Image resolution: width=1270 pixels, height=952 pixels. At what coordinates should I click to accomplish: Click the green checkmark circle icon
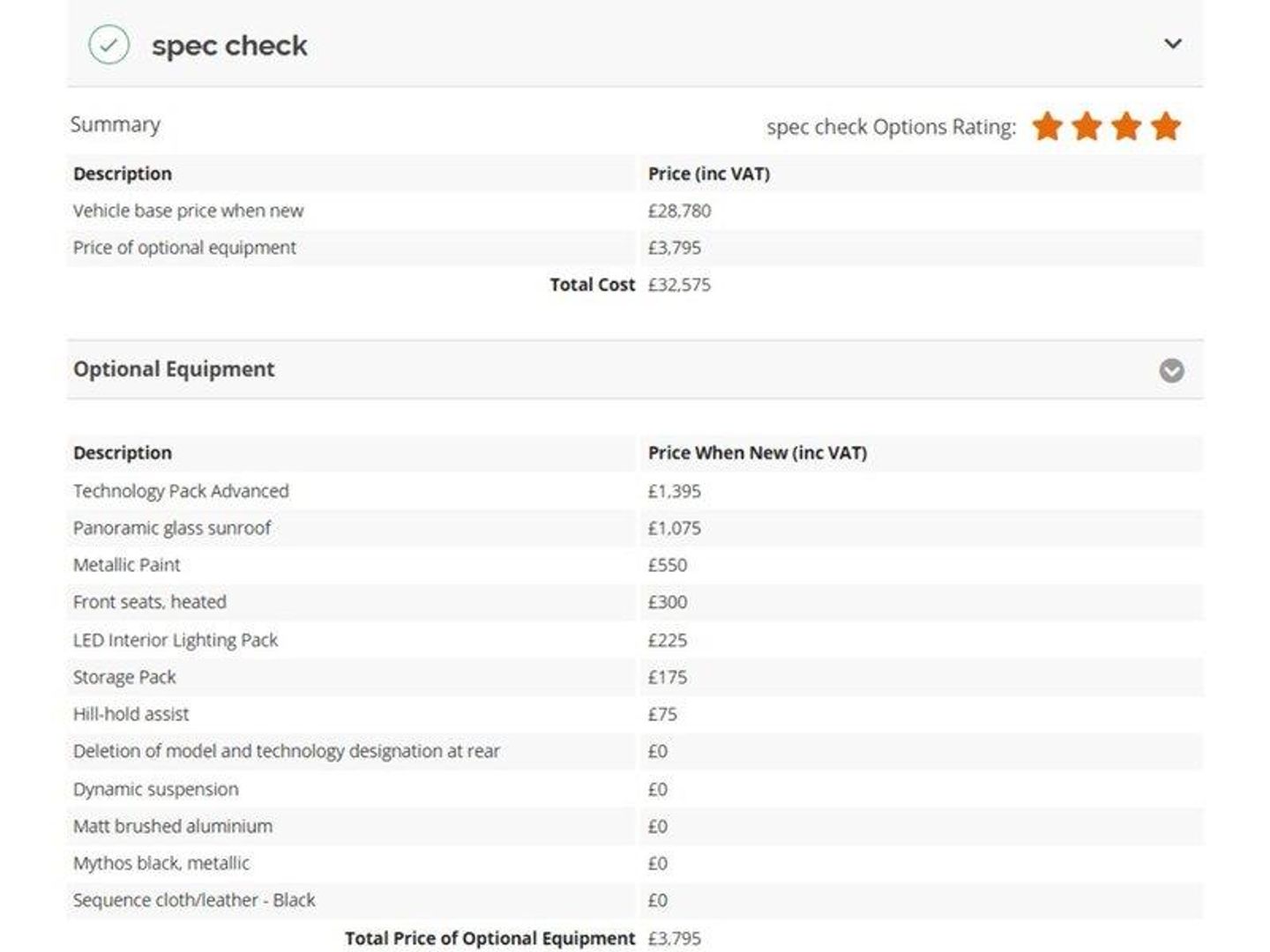coord(108,44)
